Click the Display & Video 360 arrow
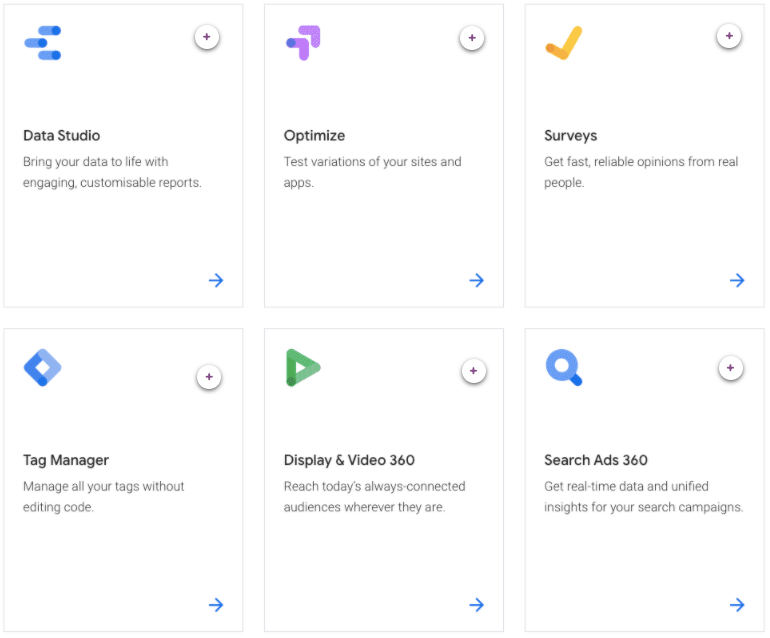The height and width of the screenshot is (638, 770). (477, 605)
